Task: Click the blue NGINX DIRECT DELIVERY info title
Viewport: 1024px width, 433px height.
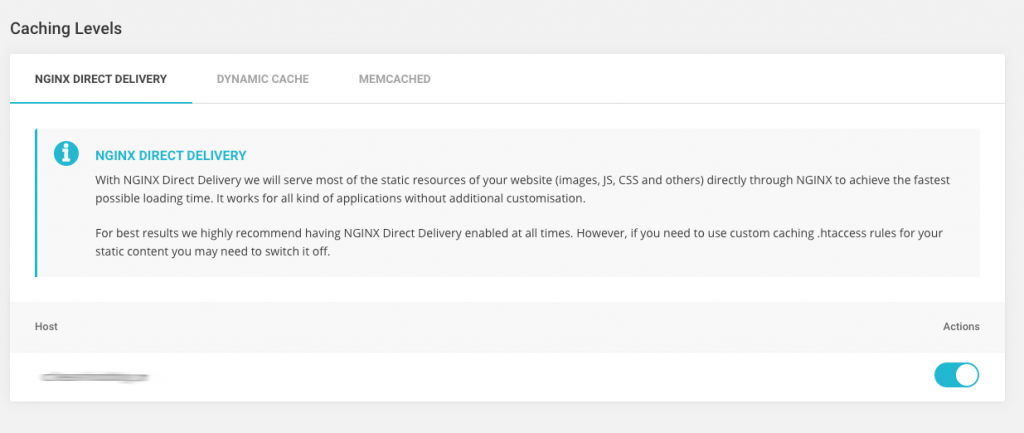Action: [x=170, y=155]
